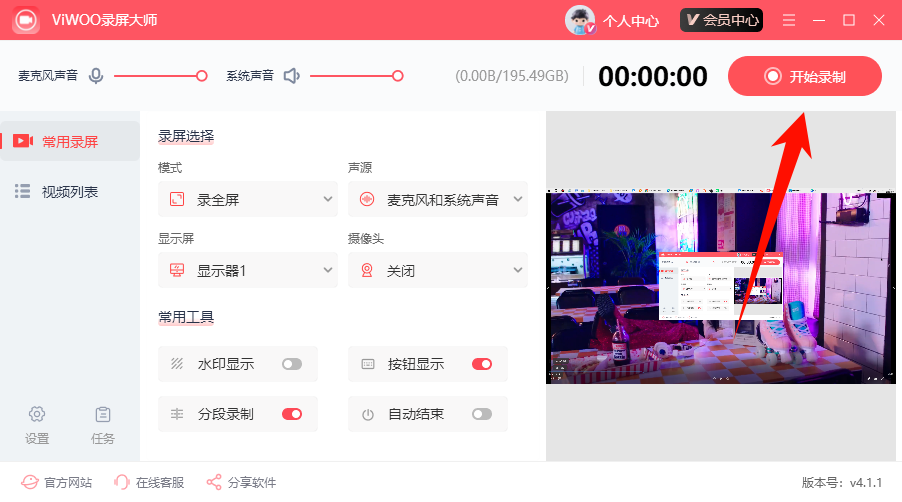The image size is (902, 502).
Task: Click the power icon next to 自动结束
Action: [x=368, y=415]
